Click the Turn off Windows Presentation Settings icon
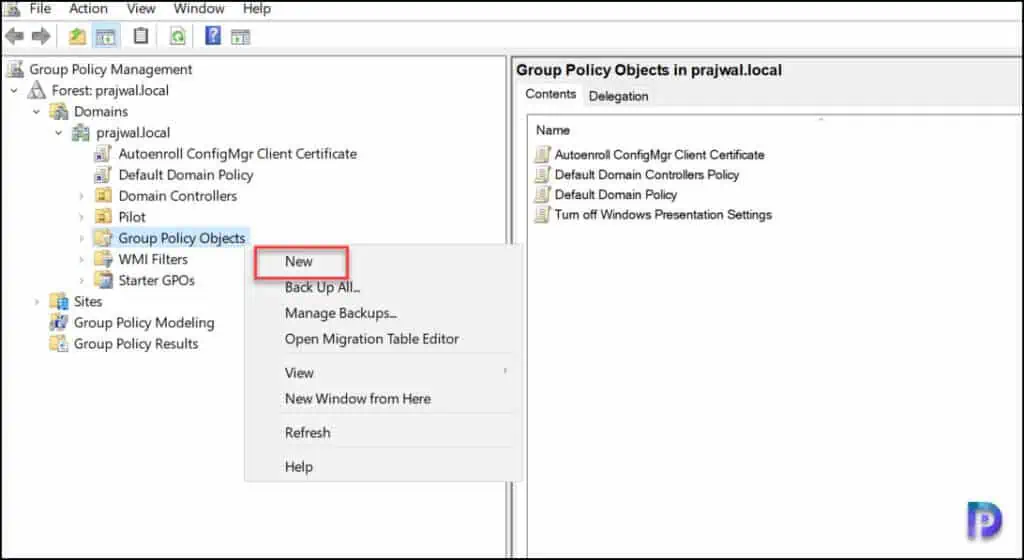 [542, 214]
